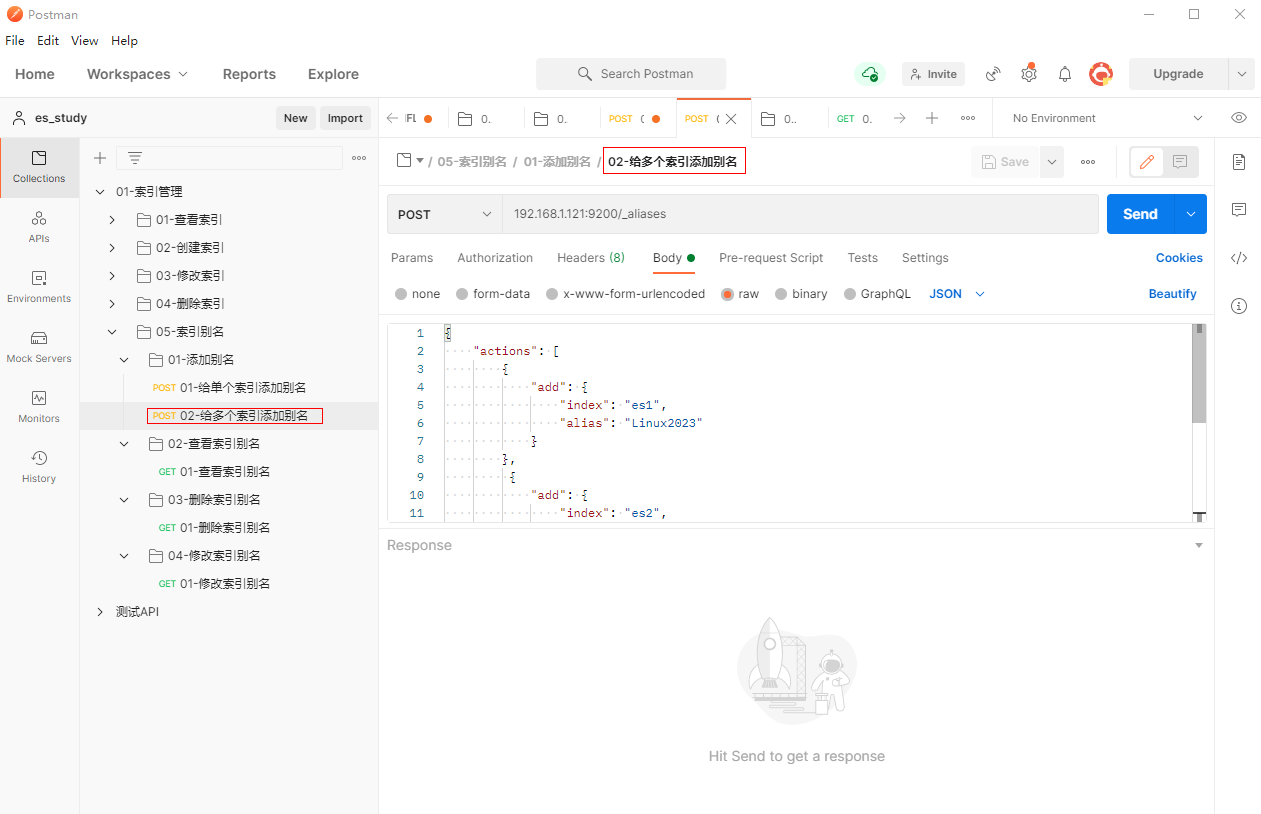Open the Monitors sidebar icon
1261x814 pixels.
pos(39,406)
